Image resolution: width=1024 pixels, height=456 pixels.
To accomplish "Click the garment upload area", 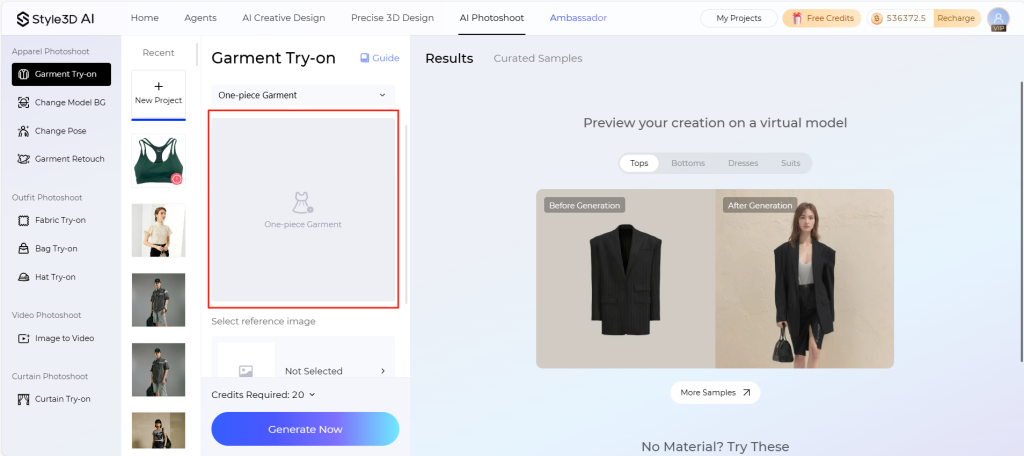I will [x=303, y=209].
